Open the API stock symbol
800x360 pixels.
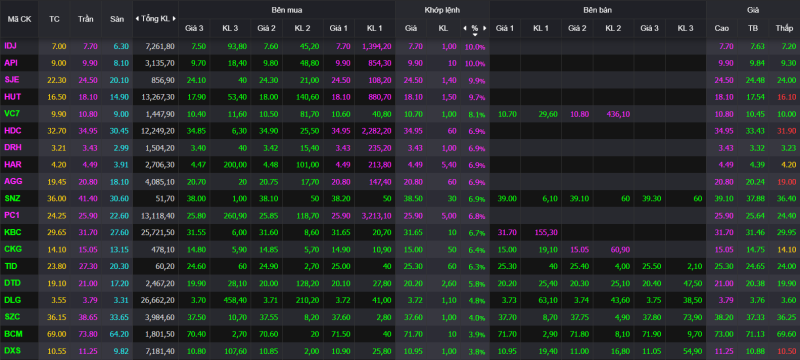click(11, 63)
